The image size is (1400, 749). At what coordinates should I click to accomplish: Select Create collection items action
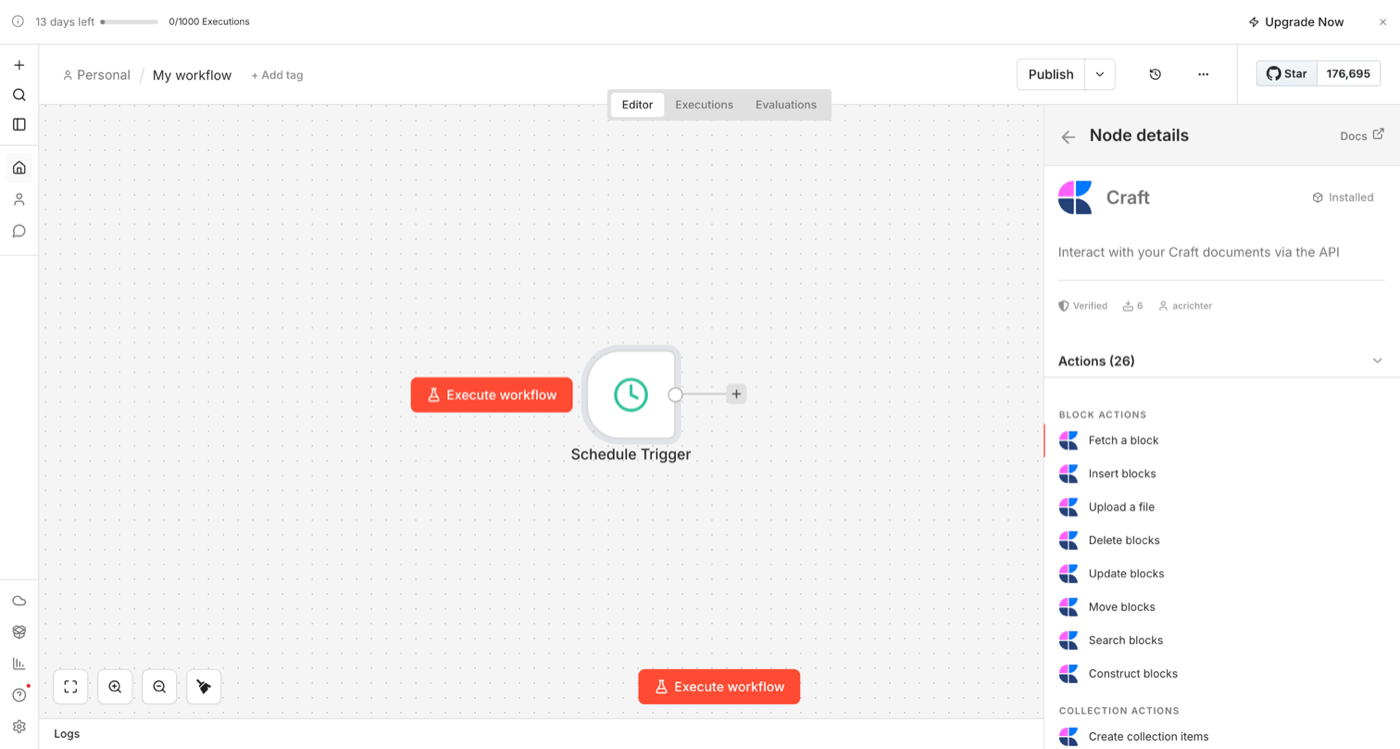point(1148,736)
